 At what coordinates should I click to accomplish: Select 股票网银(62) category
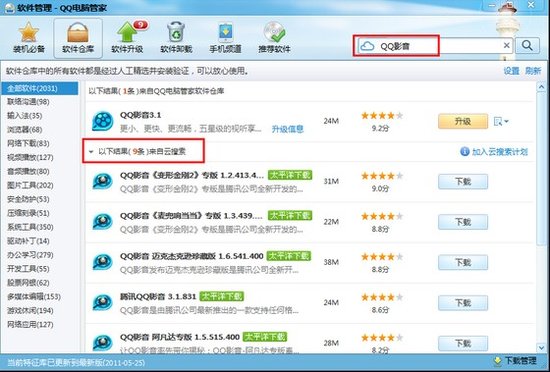coord(28,283)
